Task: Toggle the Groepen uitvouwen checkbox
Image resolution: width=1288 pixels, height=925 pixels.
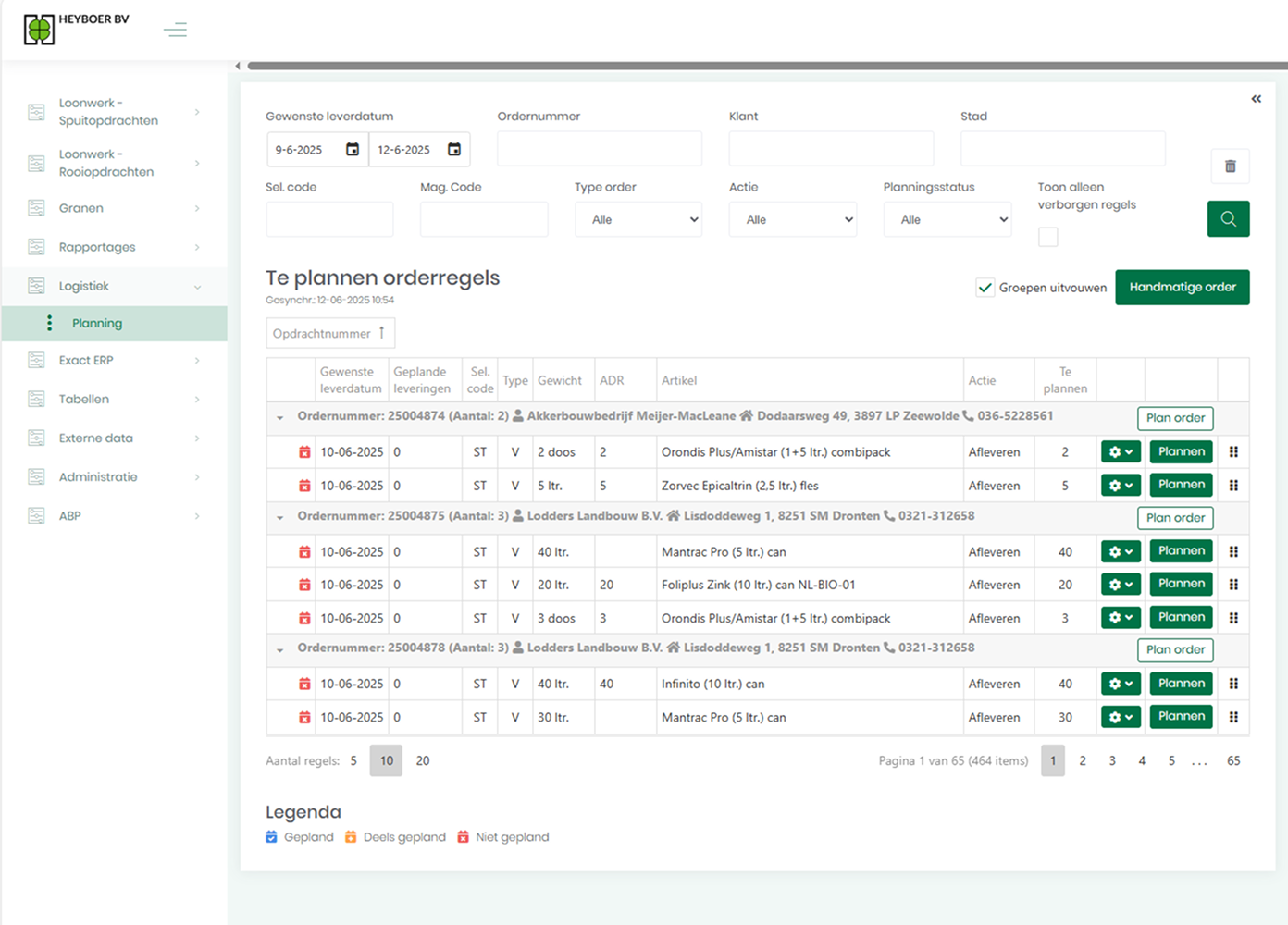Action: point(985,288)
